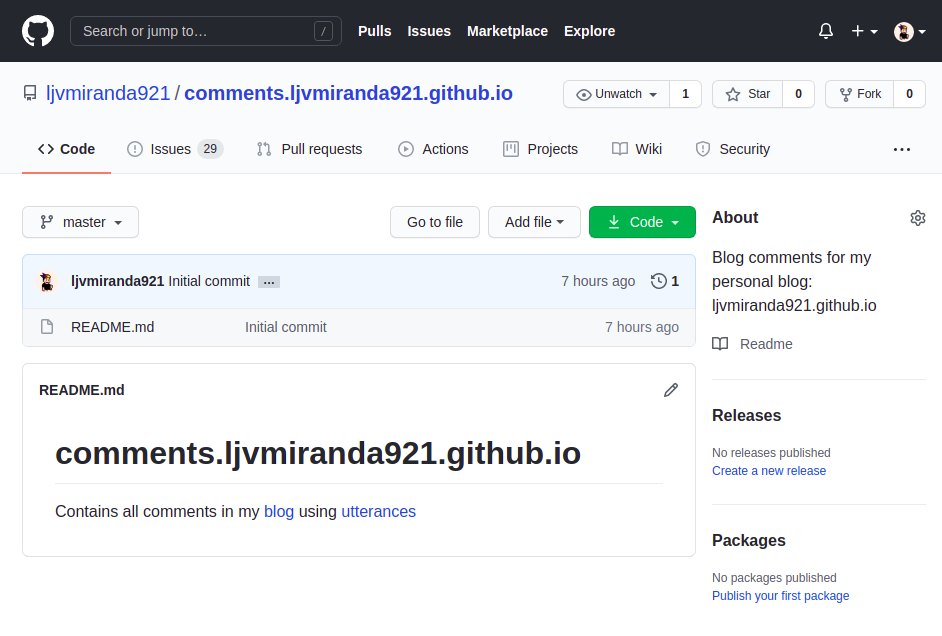The height and width of the screenshot is (636, 942).
Task: Click the 7 hours ago commit timestamp
Action: [x=598, y=281]
